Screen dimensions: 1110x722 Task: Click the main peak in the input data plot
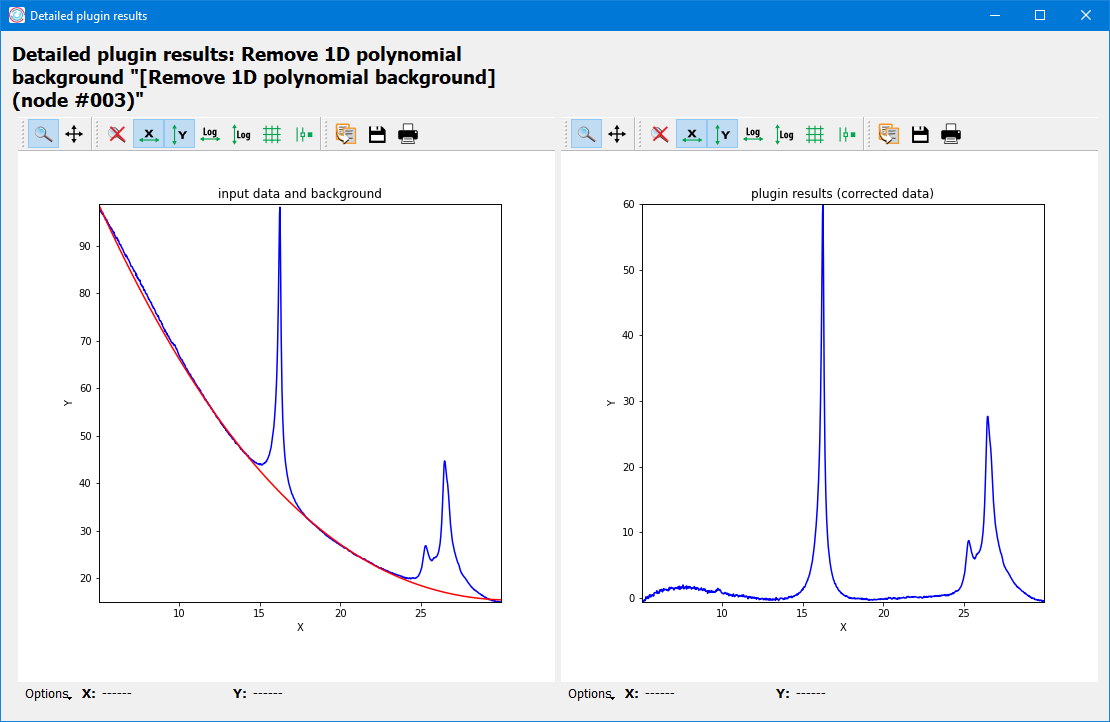click(280, 212)
